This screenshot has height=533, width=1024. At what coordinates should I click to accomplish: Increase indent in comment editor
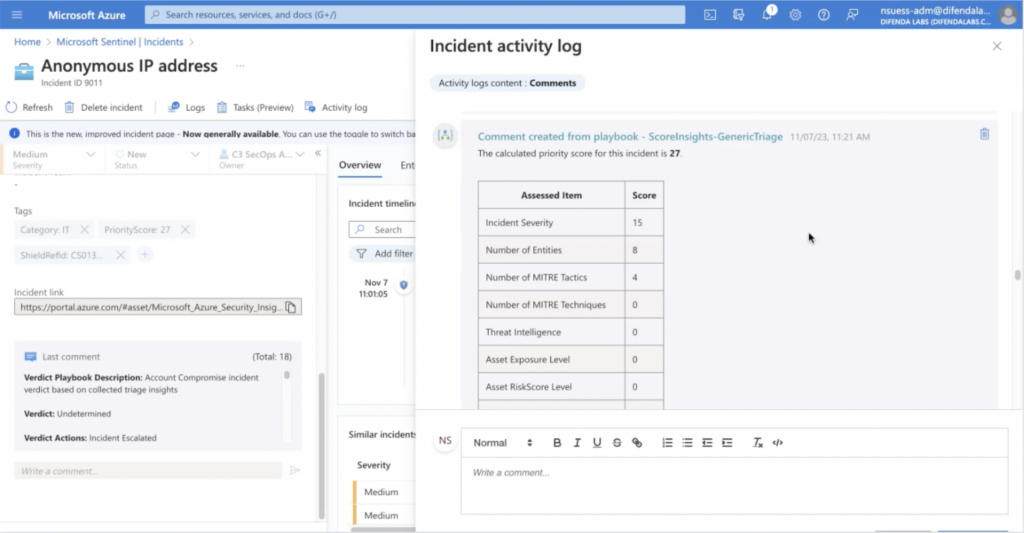coord(727,443)
